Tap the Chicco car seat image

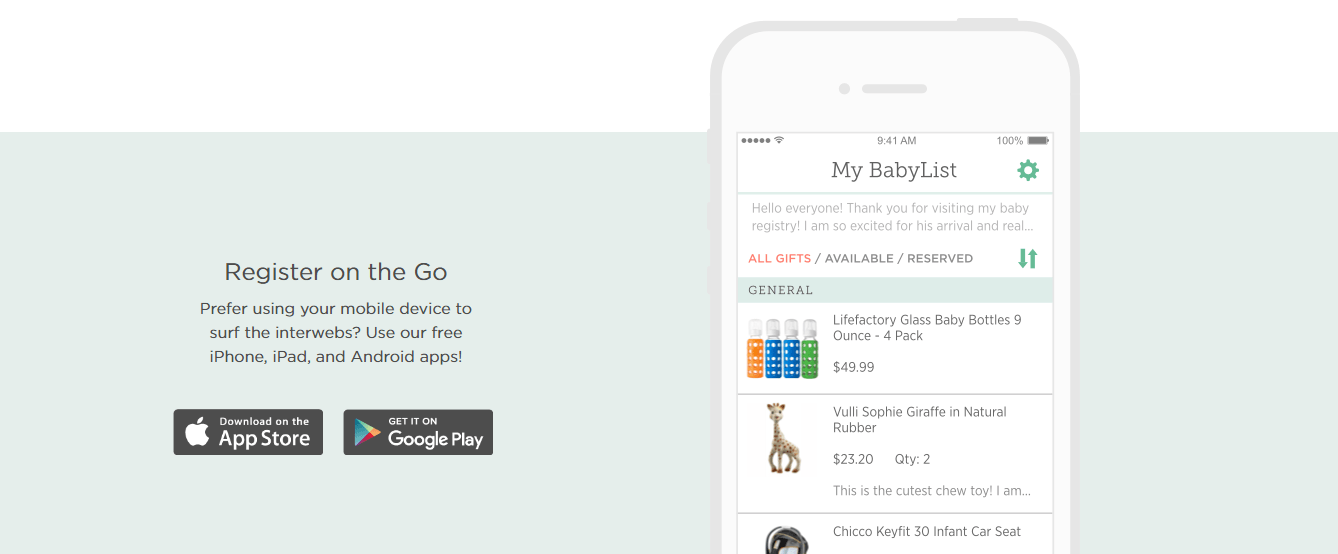787,540
